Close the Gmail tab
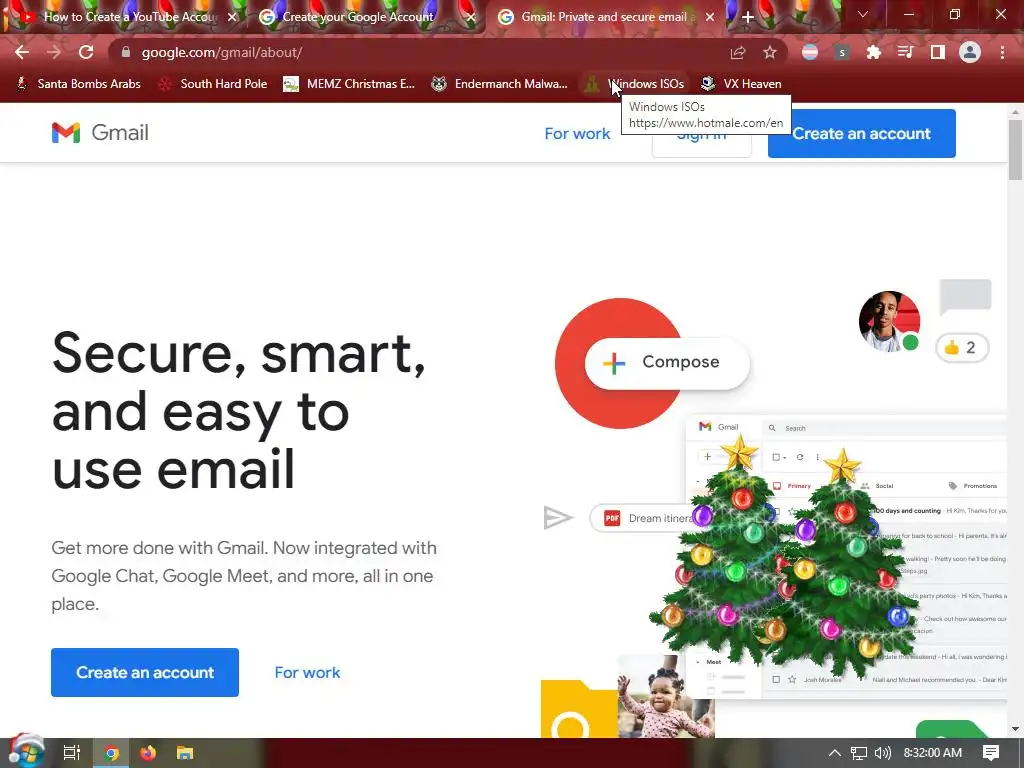Viewport: 1024px width, 768px height. (x=710, y=18)
